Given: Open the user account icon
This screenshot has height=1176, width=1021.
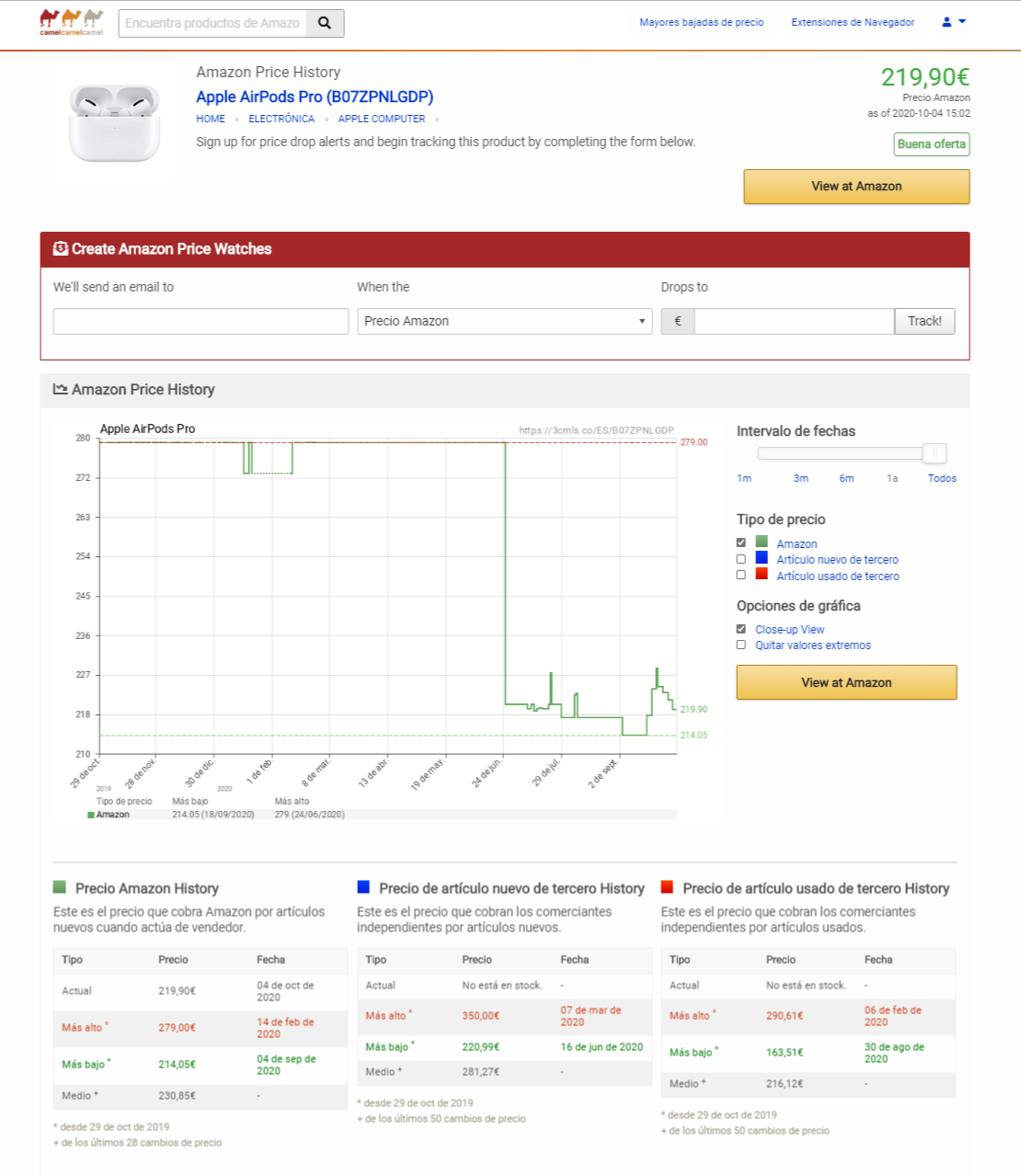Looking at the screenshot, I should pos(945,22).
